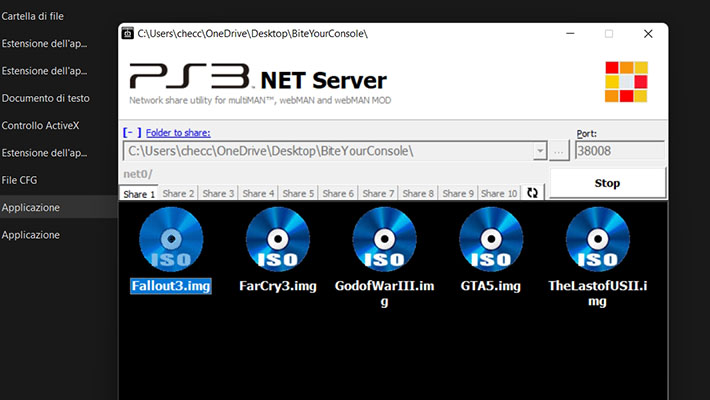The image size is (710, 400).
Task: Click the FarCry3.img file name label
Action: (x=278, y=286)
